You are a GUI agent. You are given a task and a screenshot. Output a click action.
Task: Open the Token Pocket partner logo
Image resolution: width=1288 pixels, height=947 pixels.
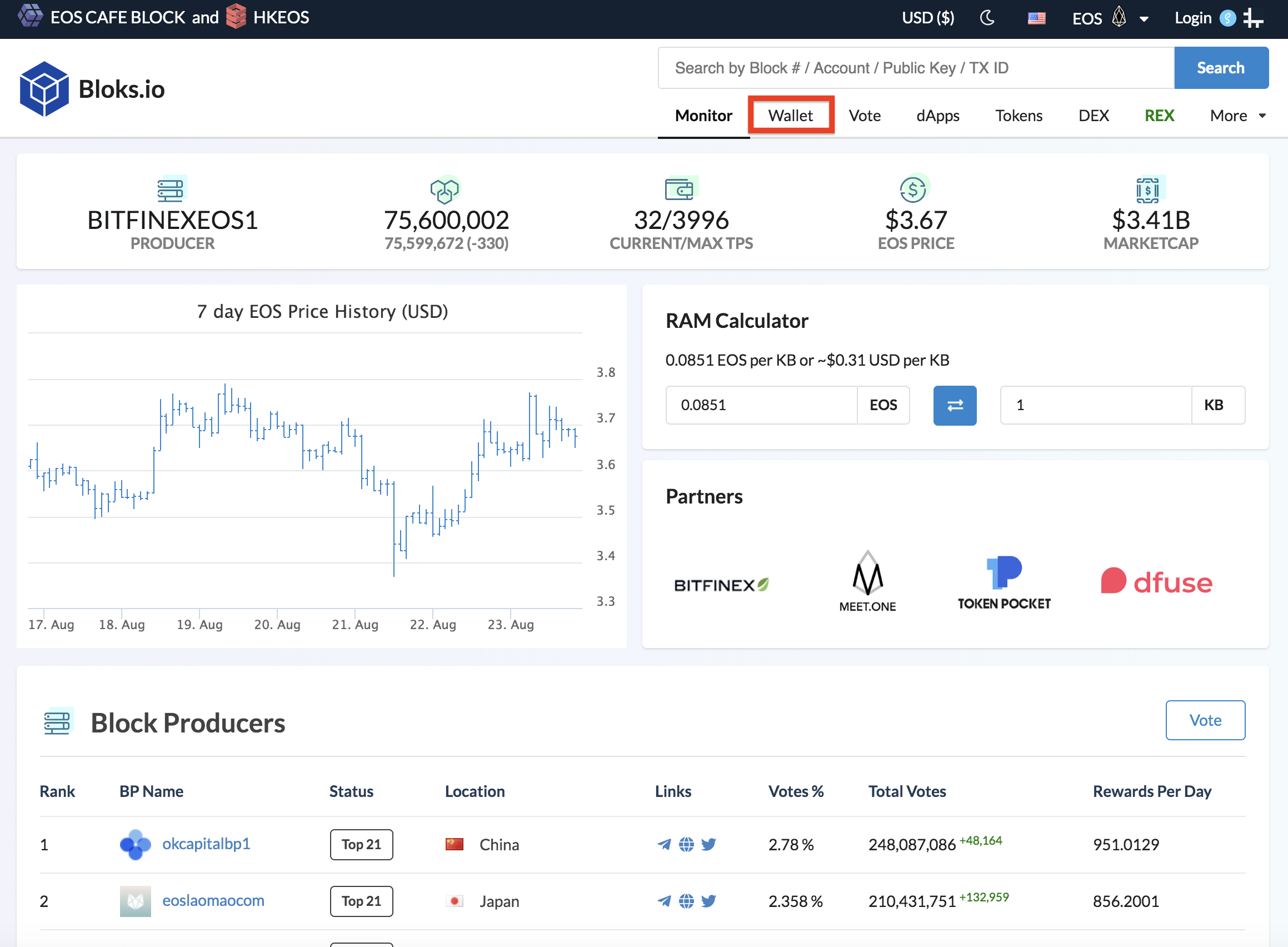1004,583
